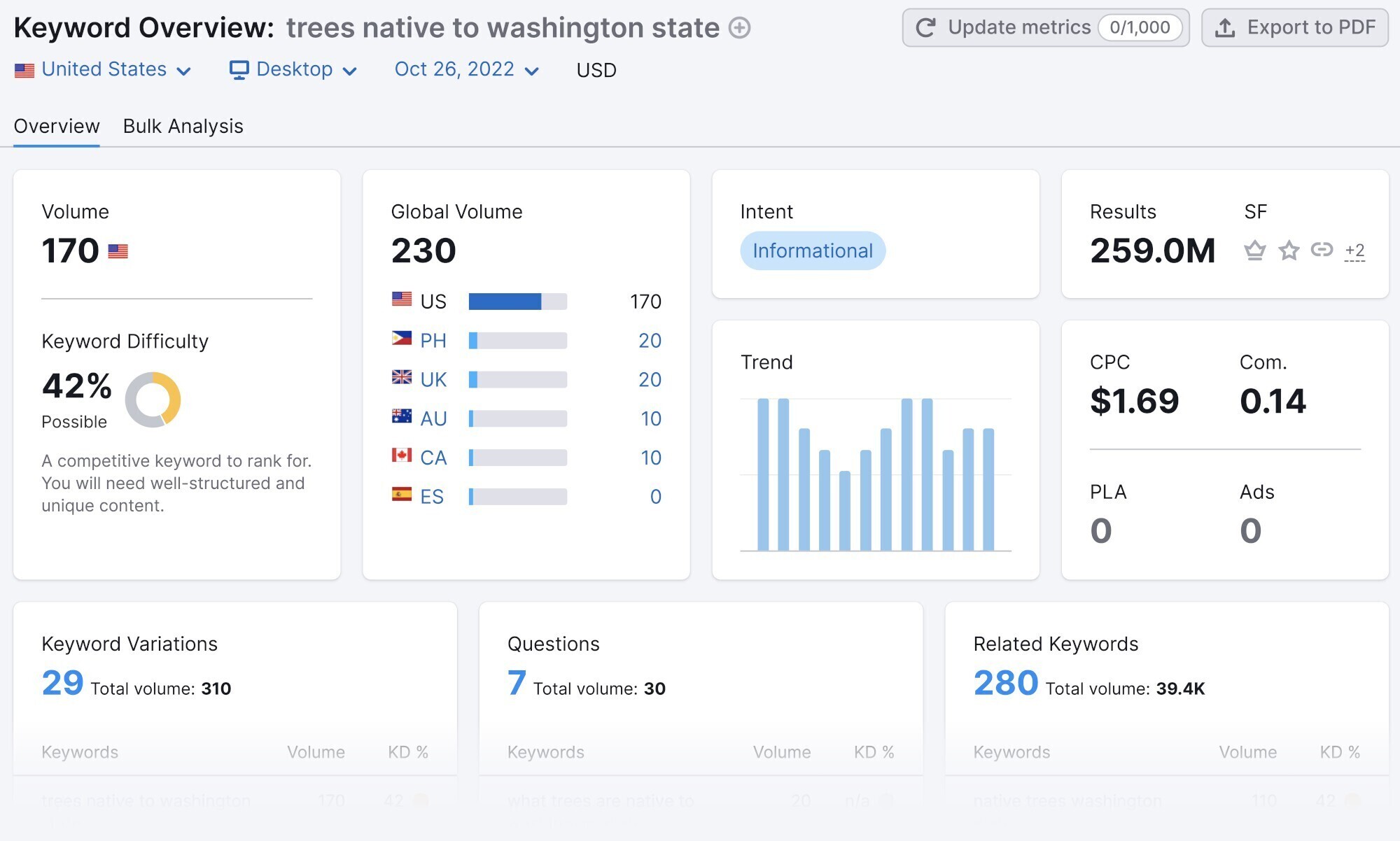The image size is (1400, 841).
Task: Switch to the Bulk Analysis tab
Action: click(x=183, y=126)
